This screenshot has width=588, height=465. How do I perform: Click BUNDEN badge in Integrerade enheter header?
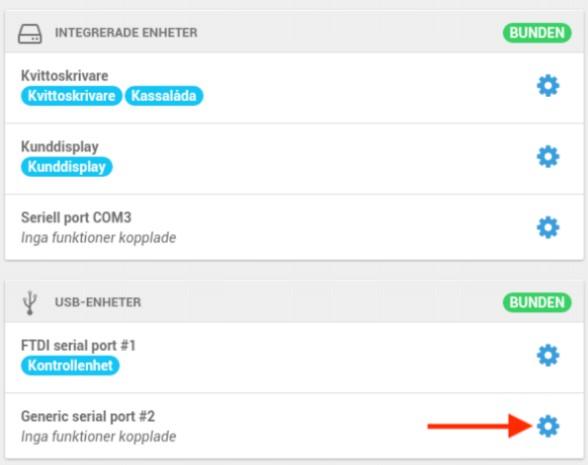pos(537,33)
